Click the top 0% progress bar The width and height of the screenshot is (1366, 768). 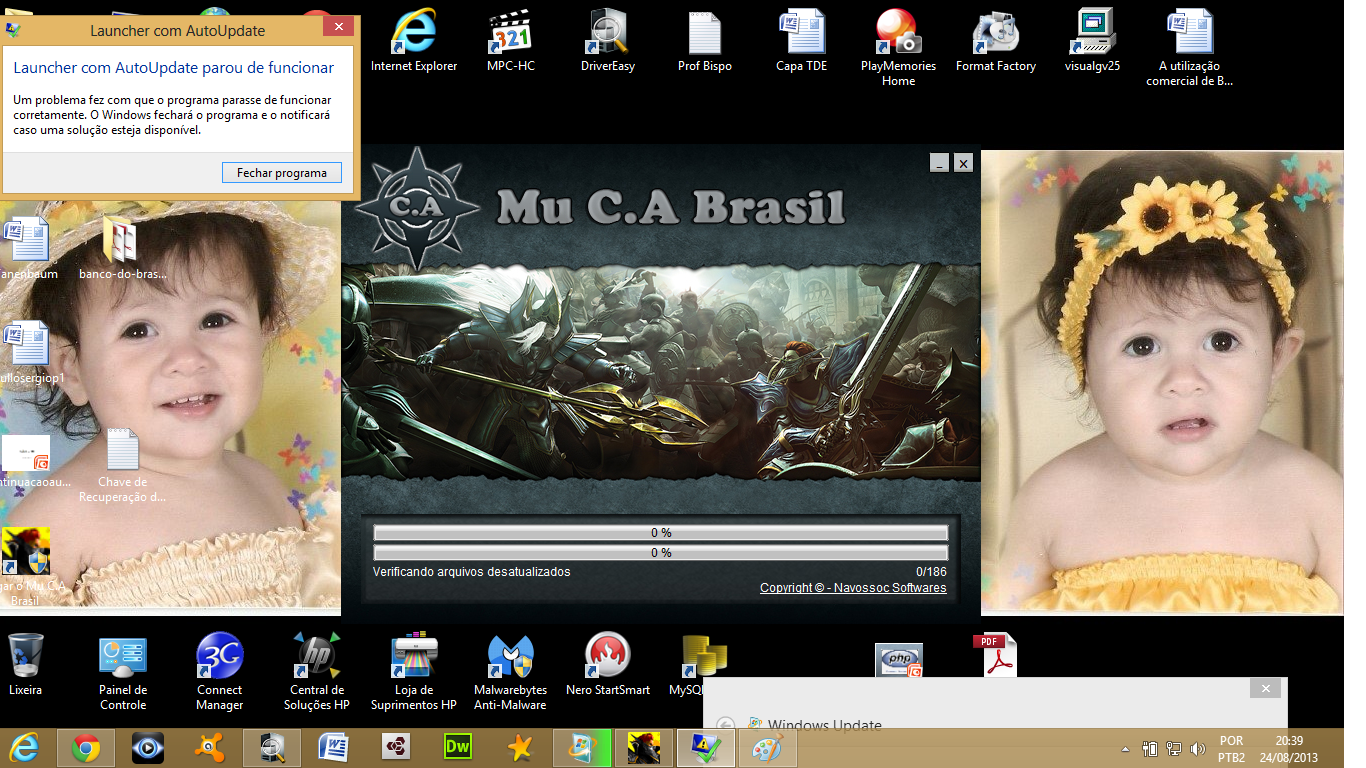660,533
